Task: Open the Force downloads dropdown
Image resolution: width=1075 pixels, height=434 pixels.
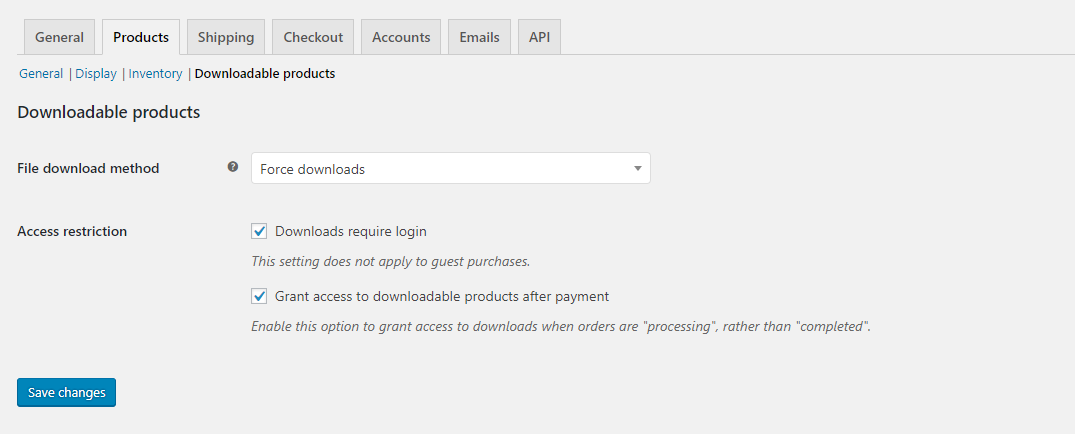Action: point(450,169)
